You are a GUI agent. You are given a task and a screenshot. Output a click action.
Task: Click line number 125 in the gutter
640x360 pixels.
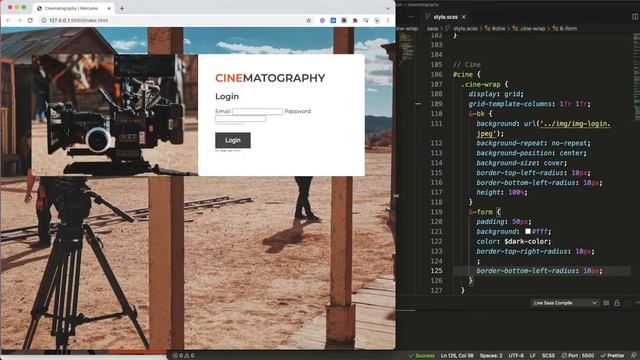pos(436,271)
